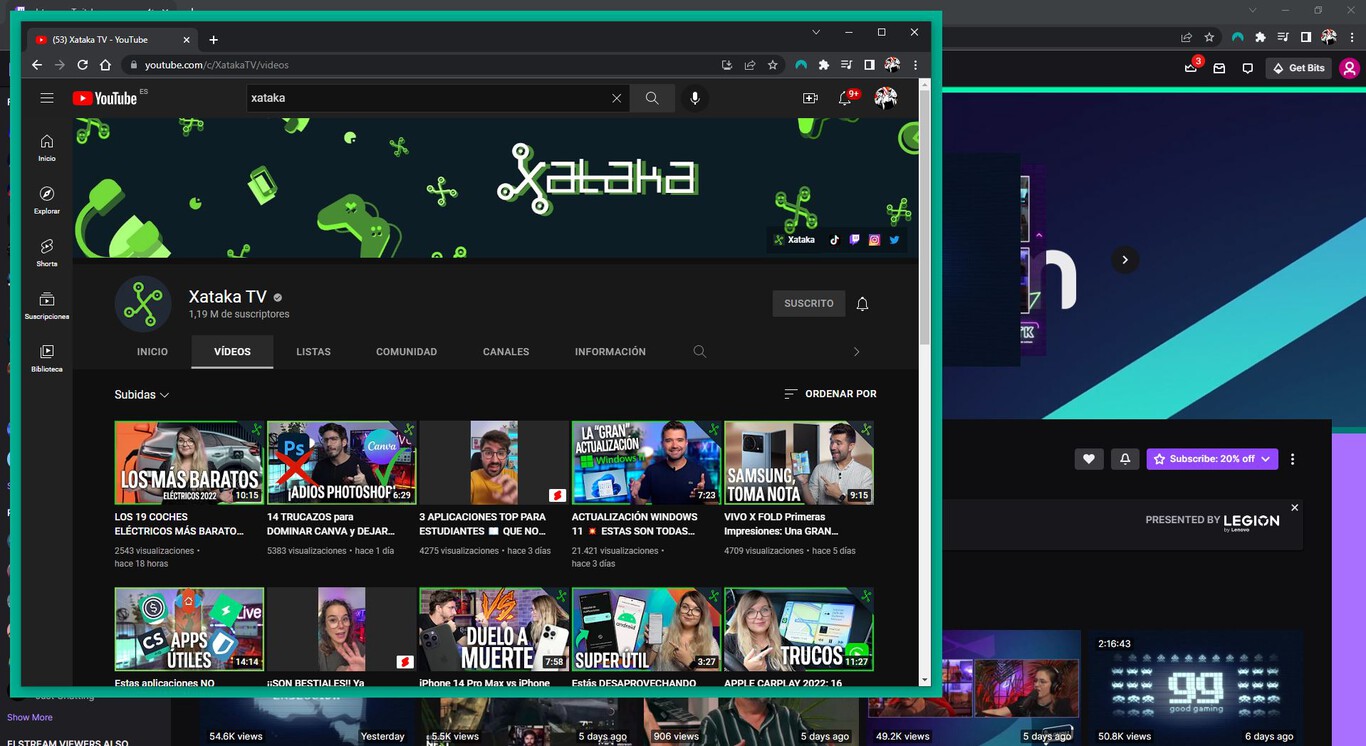Click the SUSCRITO button

click(x=809, y=303)
